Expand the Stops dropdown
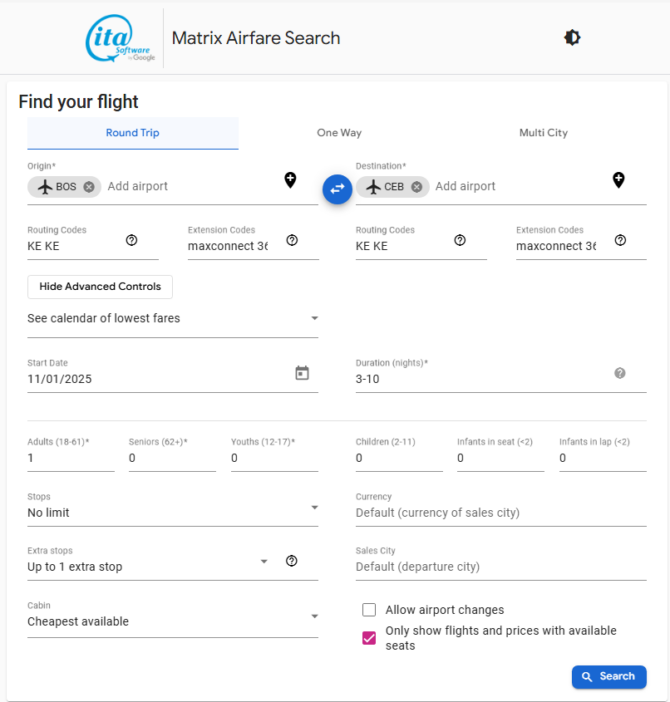The image size is (670, 702). [172, 513]
